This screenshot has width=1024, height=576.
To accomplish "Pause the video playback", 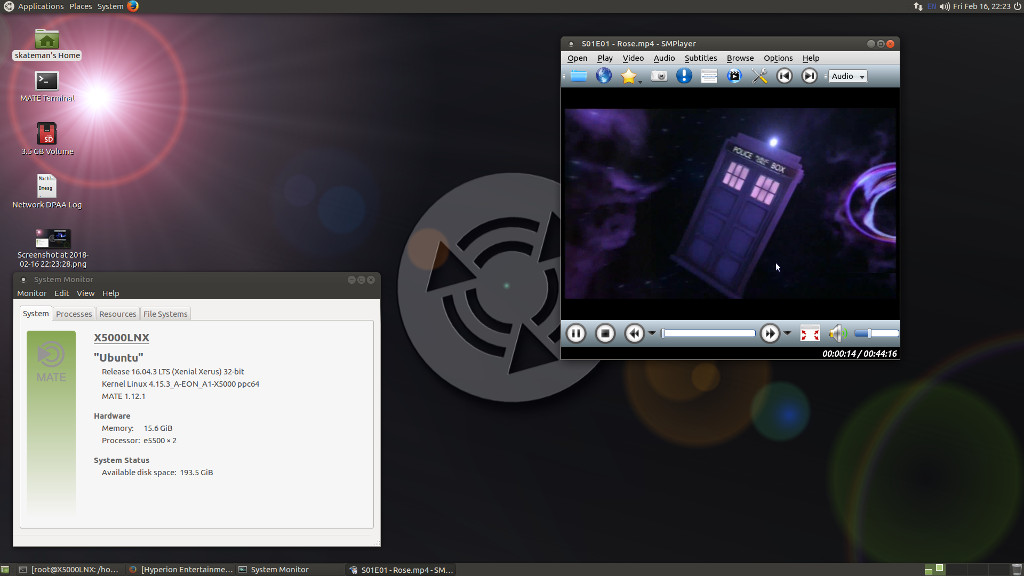I will (576, 334).
